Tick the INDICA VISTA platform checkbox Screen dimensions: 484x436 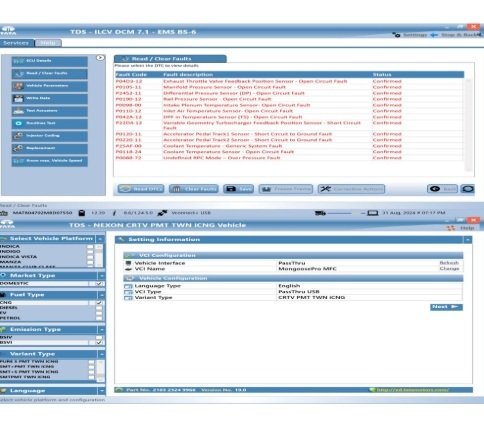click(x=90, y=257)
